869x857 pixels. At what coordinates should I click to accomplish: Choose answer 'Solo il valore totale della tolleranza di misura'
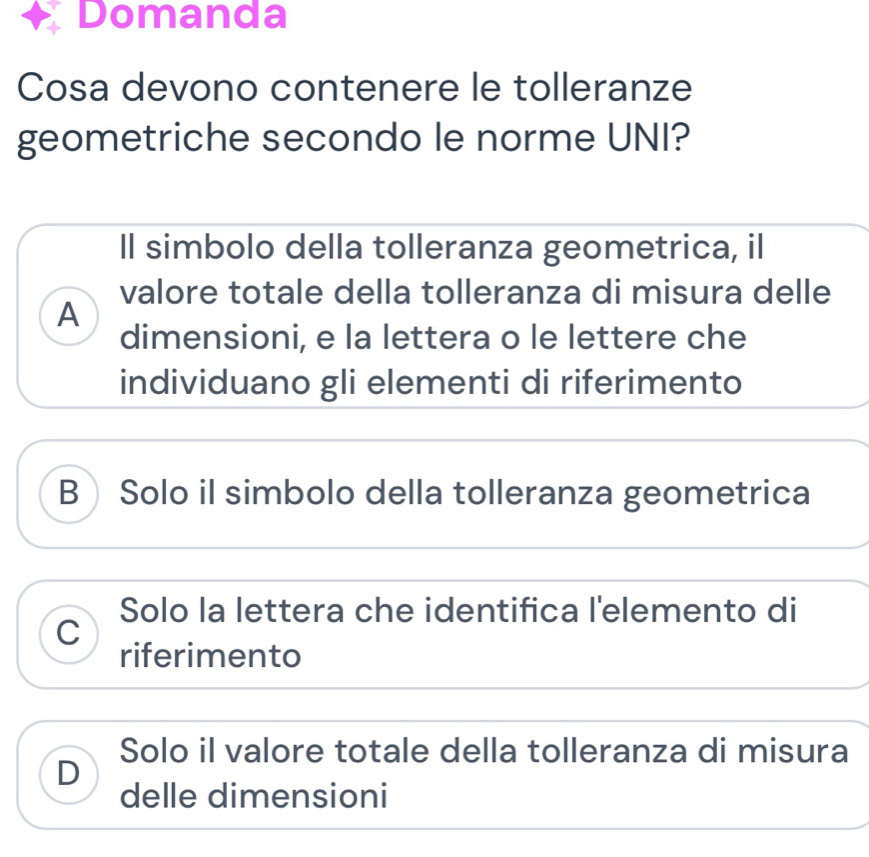coord(483,750)
